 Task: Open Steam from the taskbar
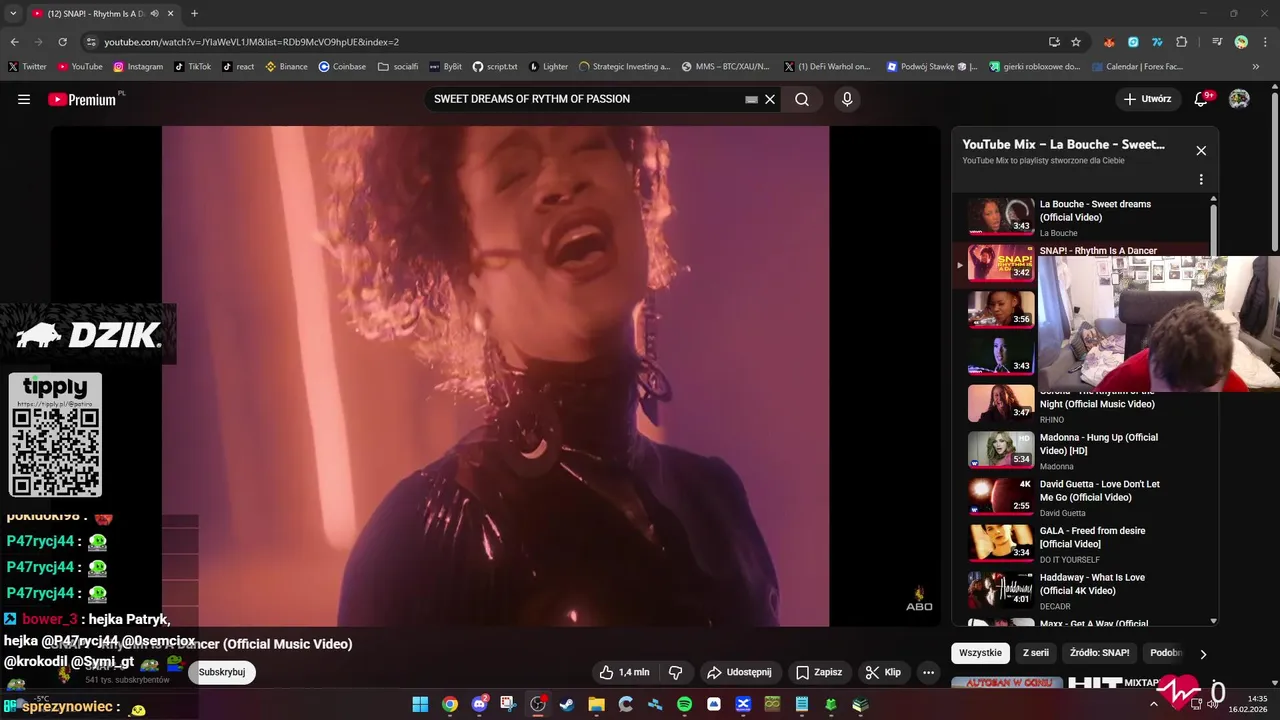click(567, 704)
